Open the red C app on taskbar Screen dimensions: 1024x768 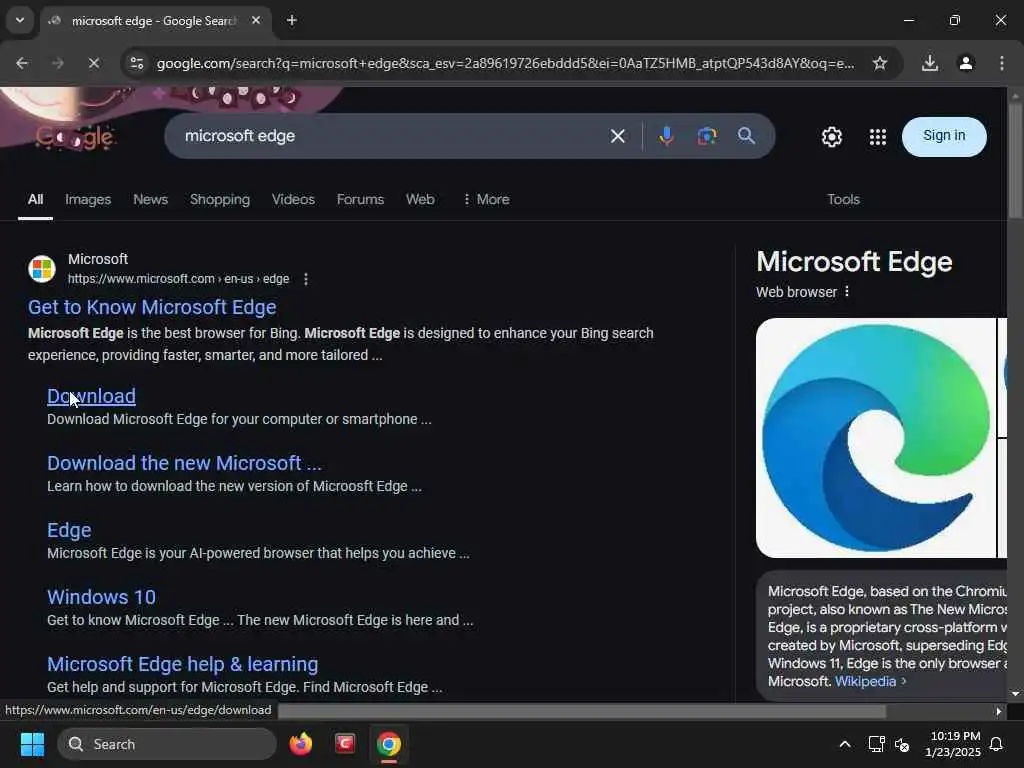[x=345, y=743]
